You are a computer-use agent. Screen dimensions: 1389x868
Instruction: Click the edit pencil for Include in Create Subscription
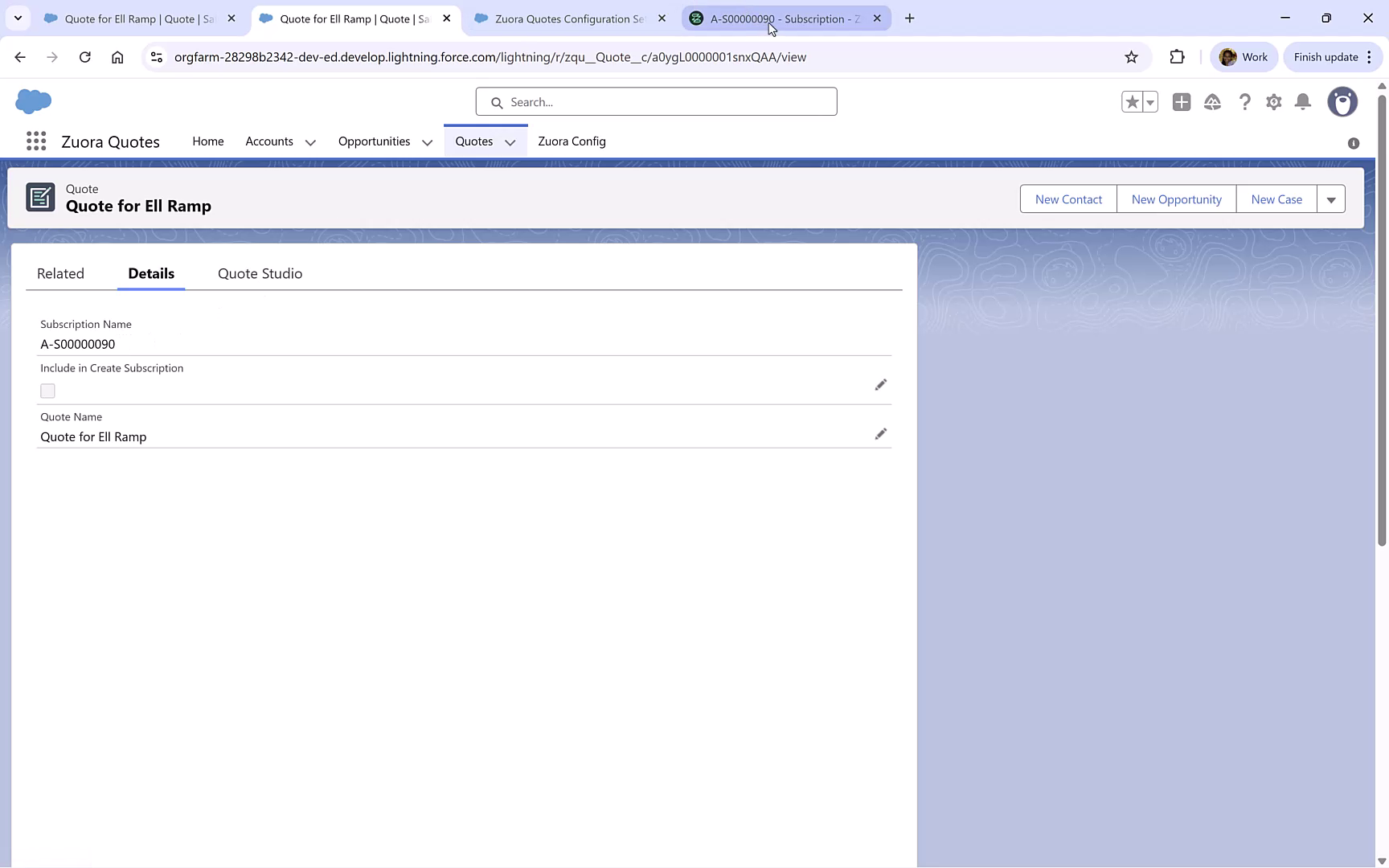point(881,384)
